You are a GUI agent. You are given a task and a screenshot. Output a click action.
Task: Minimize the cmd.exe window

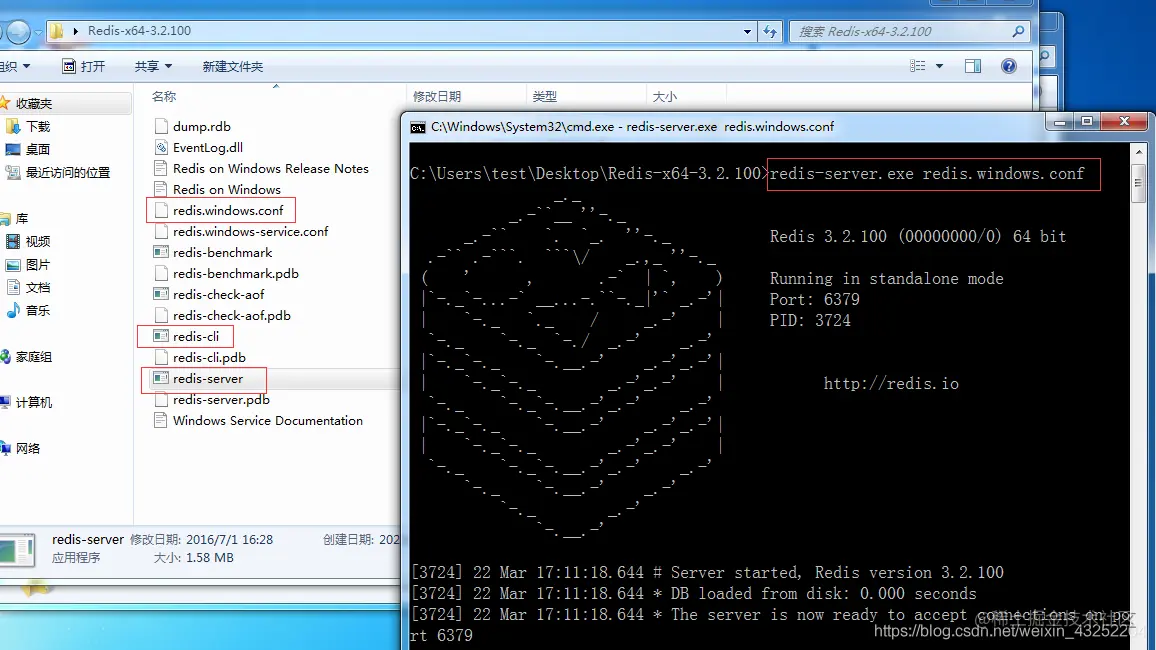[1059, 122]
